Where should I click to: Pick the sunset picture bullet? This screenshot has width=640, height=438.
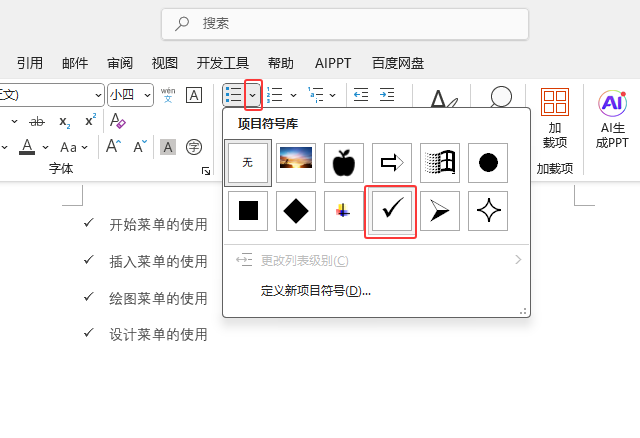pyautogui.click(x=296, y=163)
